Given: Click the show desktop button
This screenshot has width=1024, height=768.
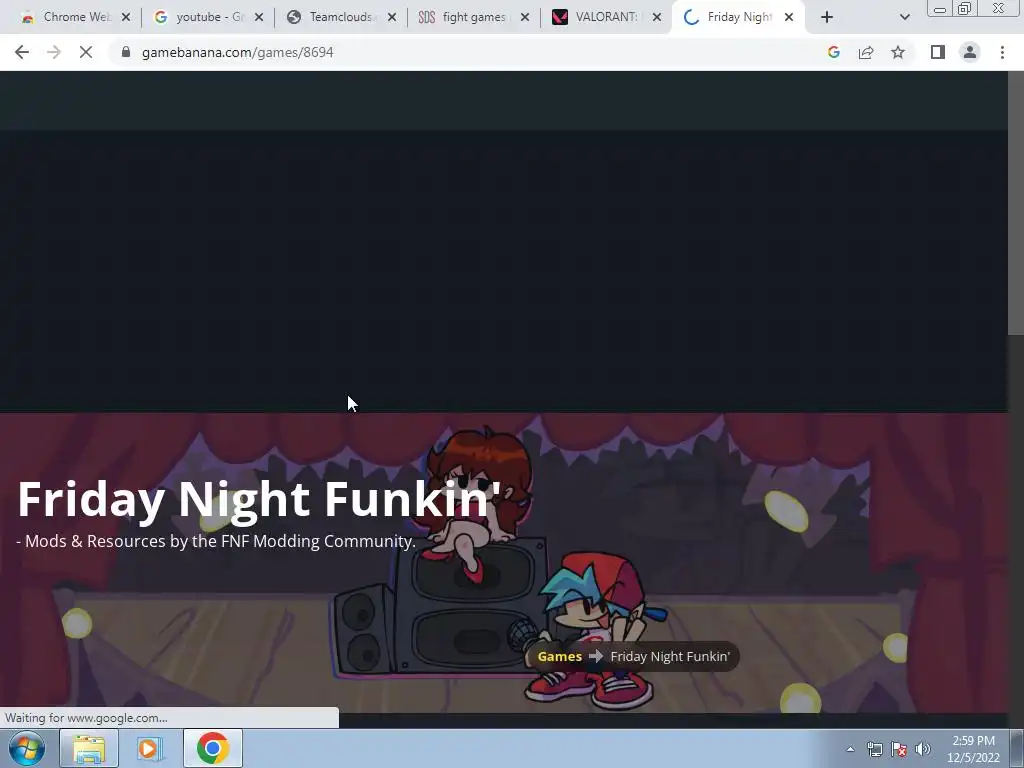Looking at the screenshot, I should (1017, 748).
